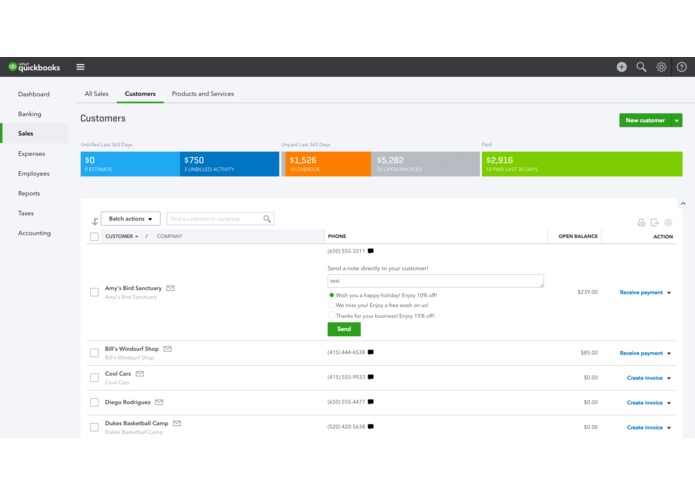Open the settings gear in the header
The width and height of the screenshot is (695, 494).
[x=661, y=67]
